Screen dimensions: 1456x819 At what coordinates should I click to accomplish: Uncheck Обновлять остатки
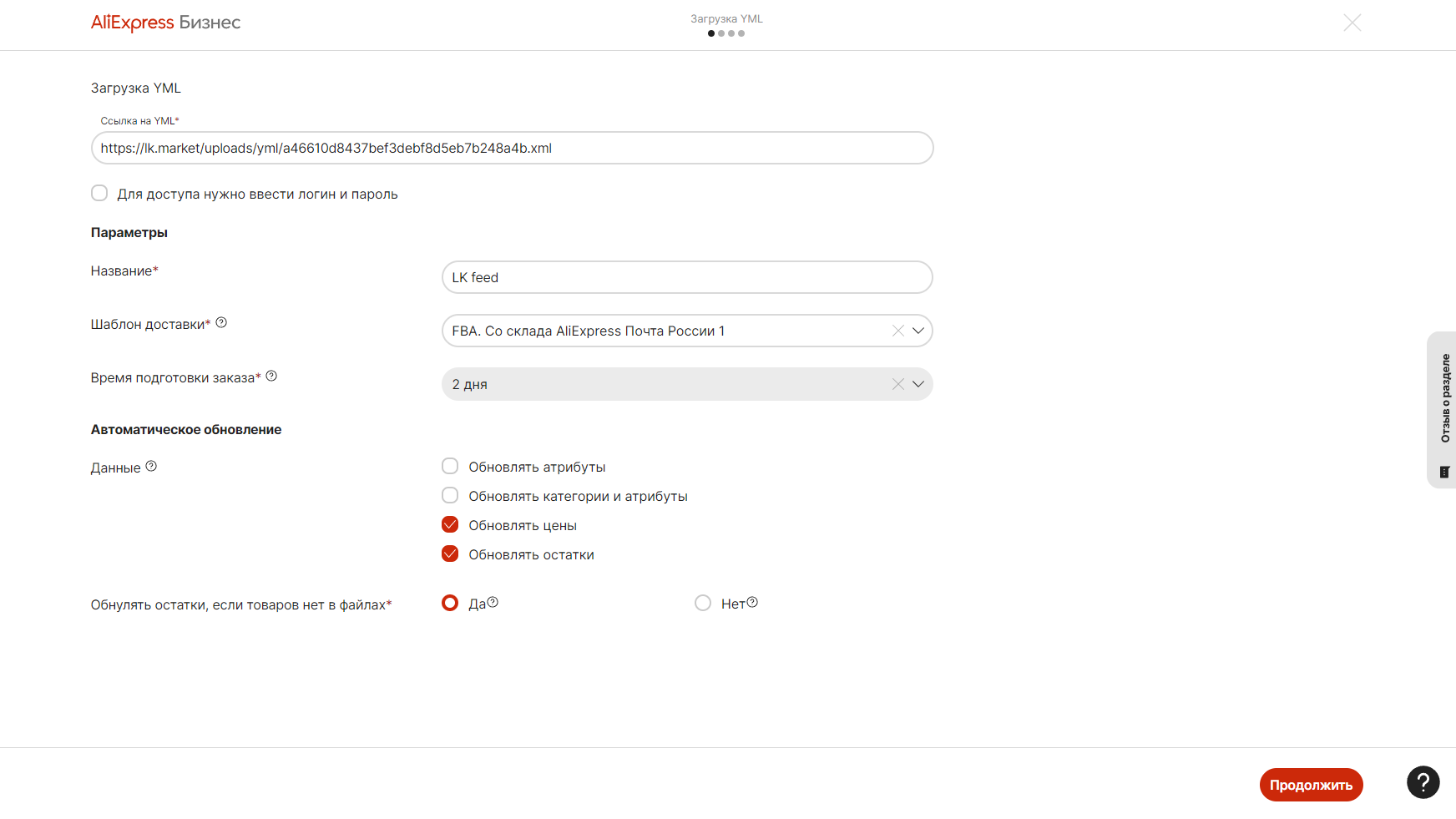[x=450, y=554]
